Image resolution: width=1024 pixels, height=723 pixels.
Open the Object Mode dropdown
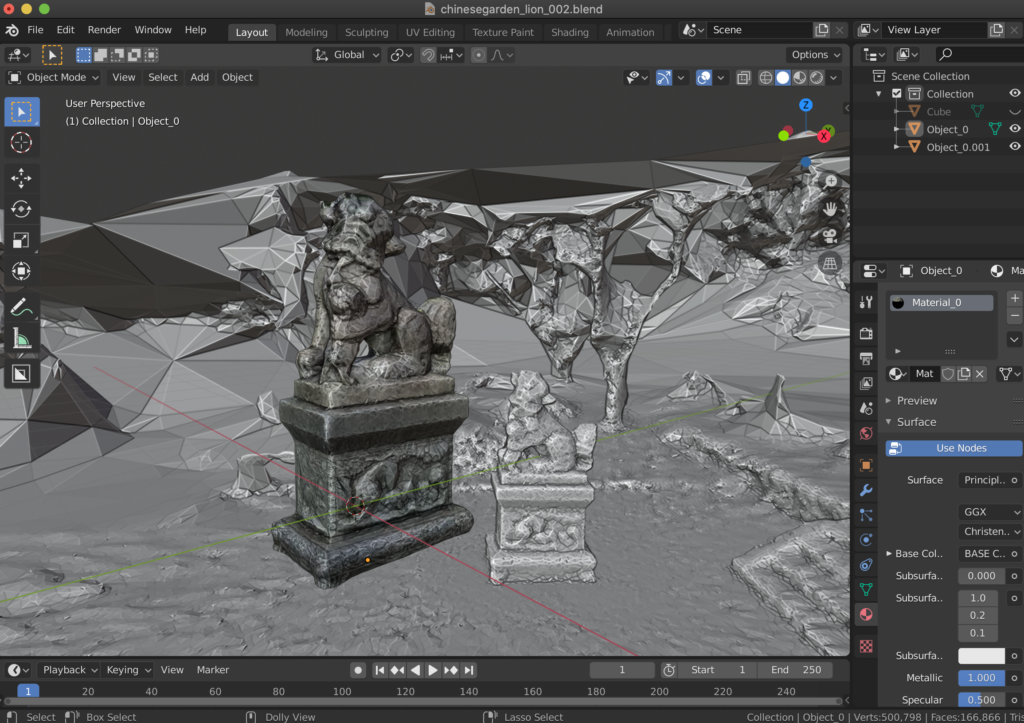(x=52, y=77)
